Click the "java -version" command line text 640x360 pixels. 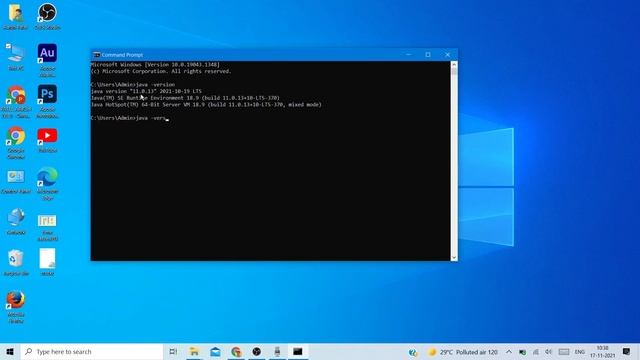[156, 84]
